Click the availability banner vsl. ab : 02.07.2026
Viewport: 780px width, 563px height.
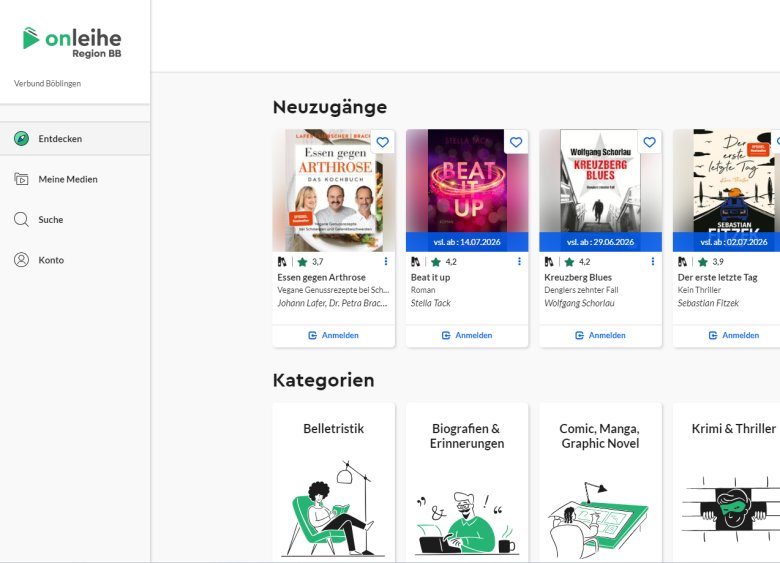click(x=726, y=242)
